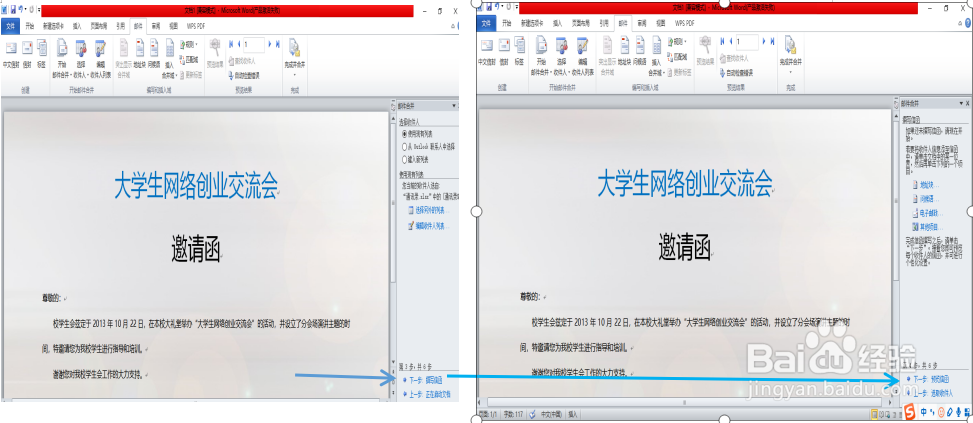Open WPS PDF tab in left window
This screenshot has height=423, width=973.
click(x=197, y=26)
